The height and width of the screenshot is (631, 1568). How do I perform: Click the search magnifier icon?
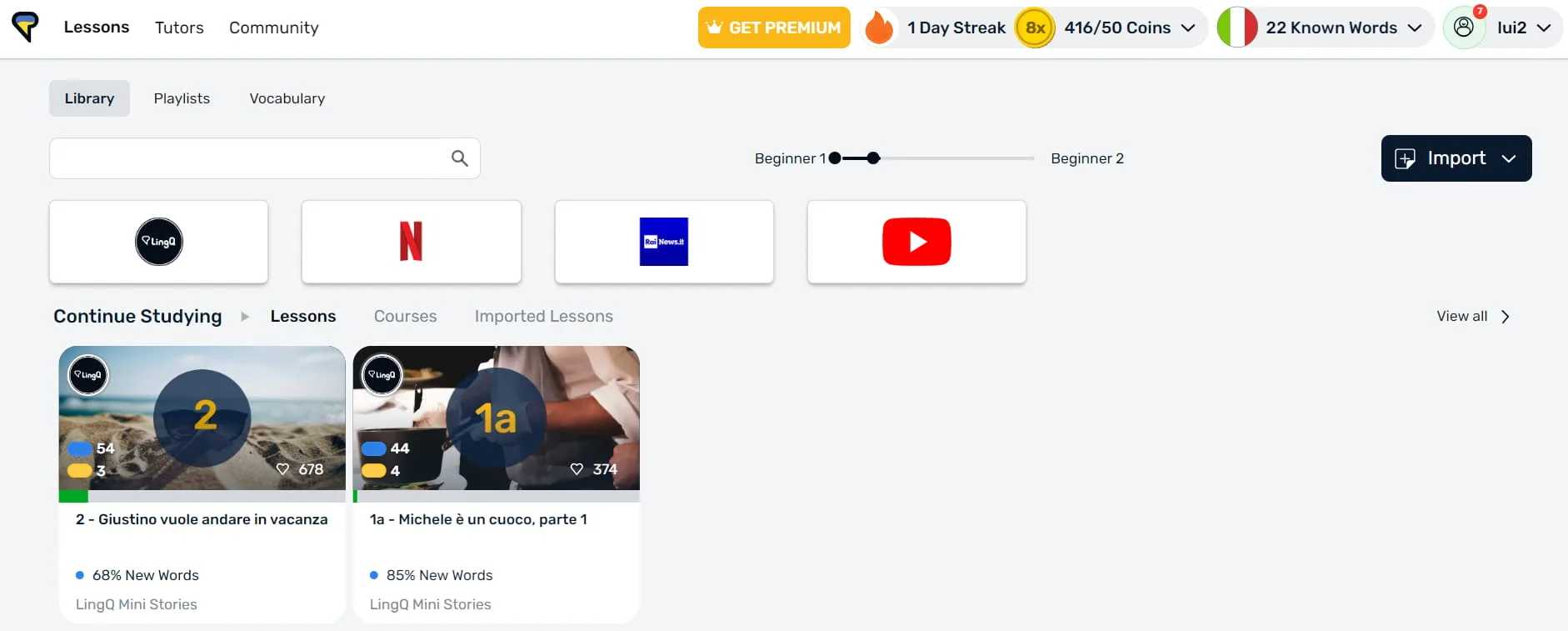(x=459, y=158)
